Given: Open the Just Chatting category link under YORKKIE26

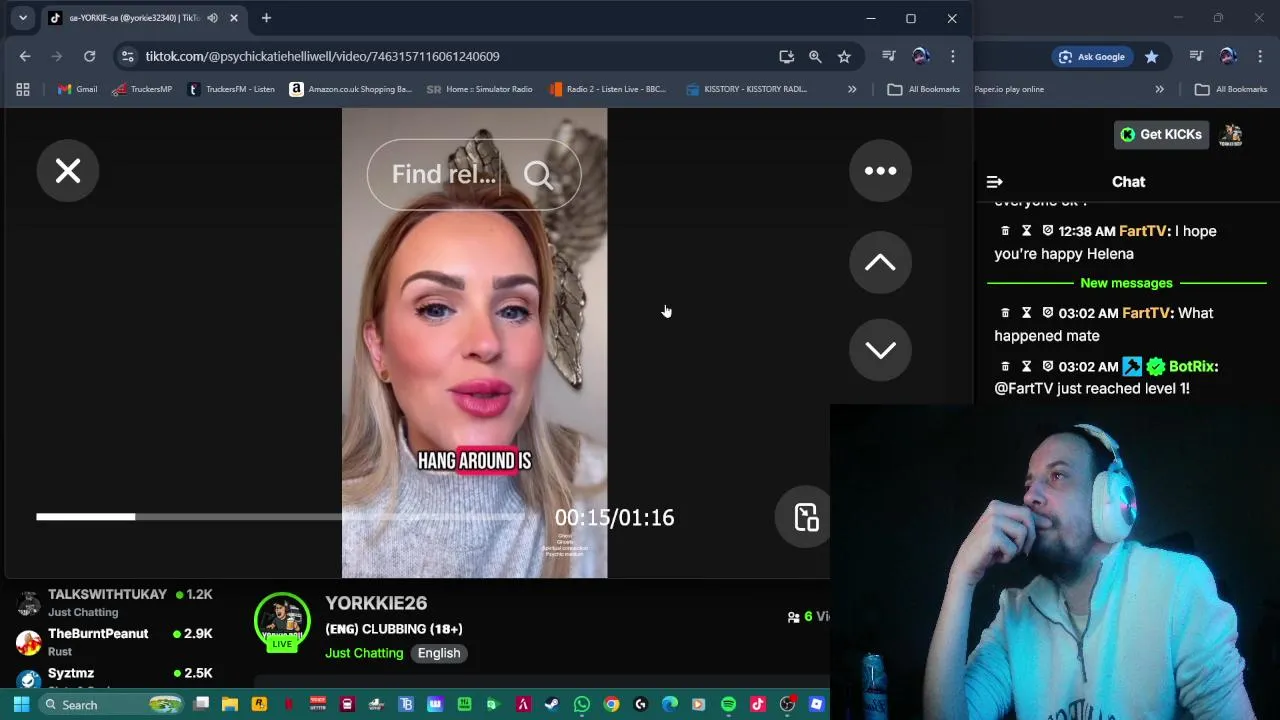Looking at the screenshot, I should click(x=364, y=653).
